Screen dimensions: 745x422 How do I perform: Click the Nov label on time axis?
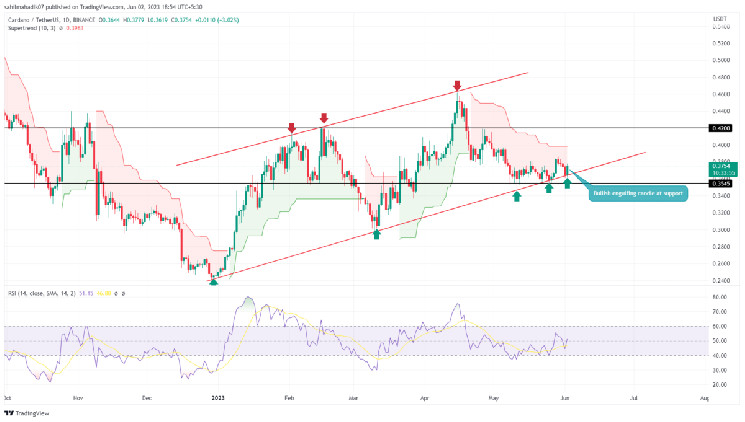click(x=78, y=398)
